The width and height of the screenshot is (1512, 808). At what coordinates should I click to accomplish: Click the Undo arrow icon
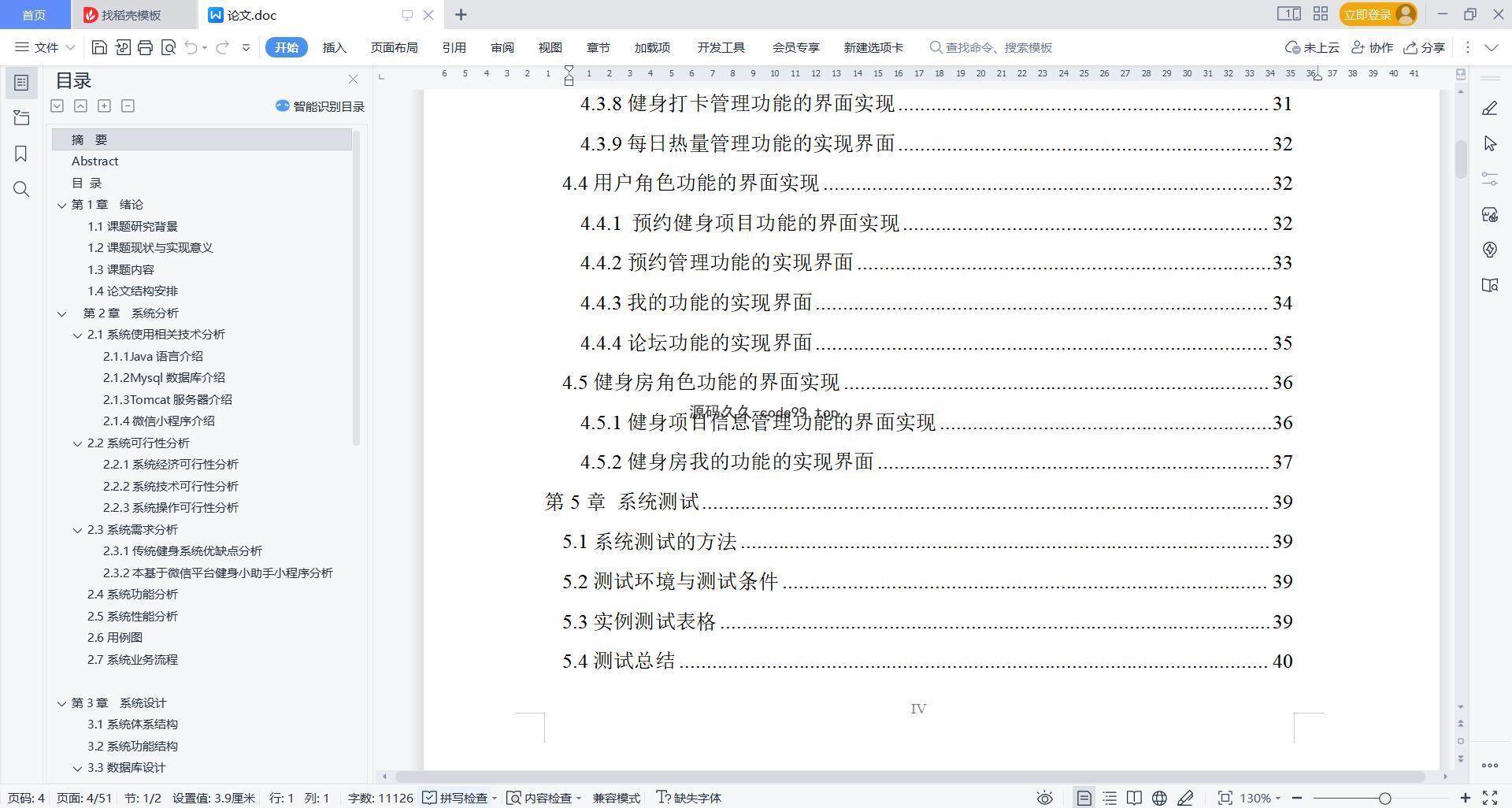click(191, 47)
